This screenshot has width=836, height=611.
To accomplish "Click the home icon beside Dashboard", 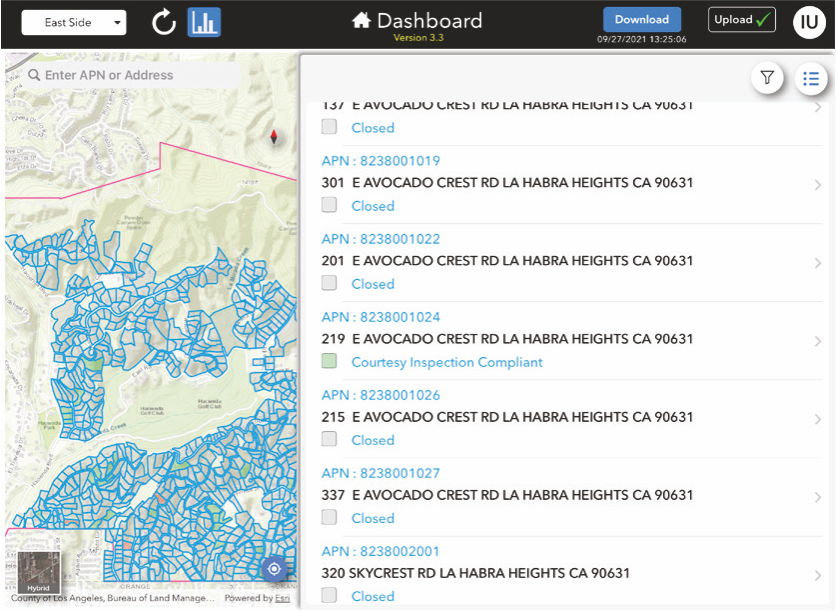I will point(361,20).
